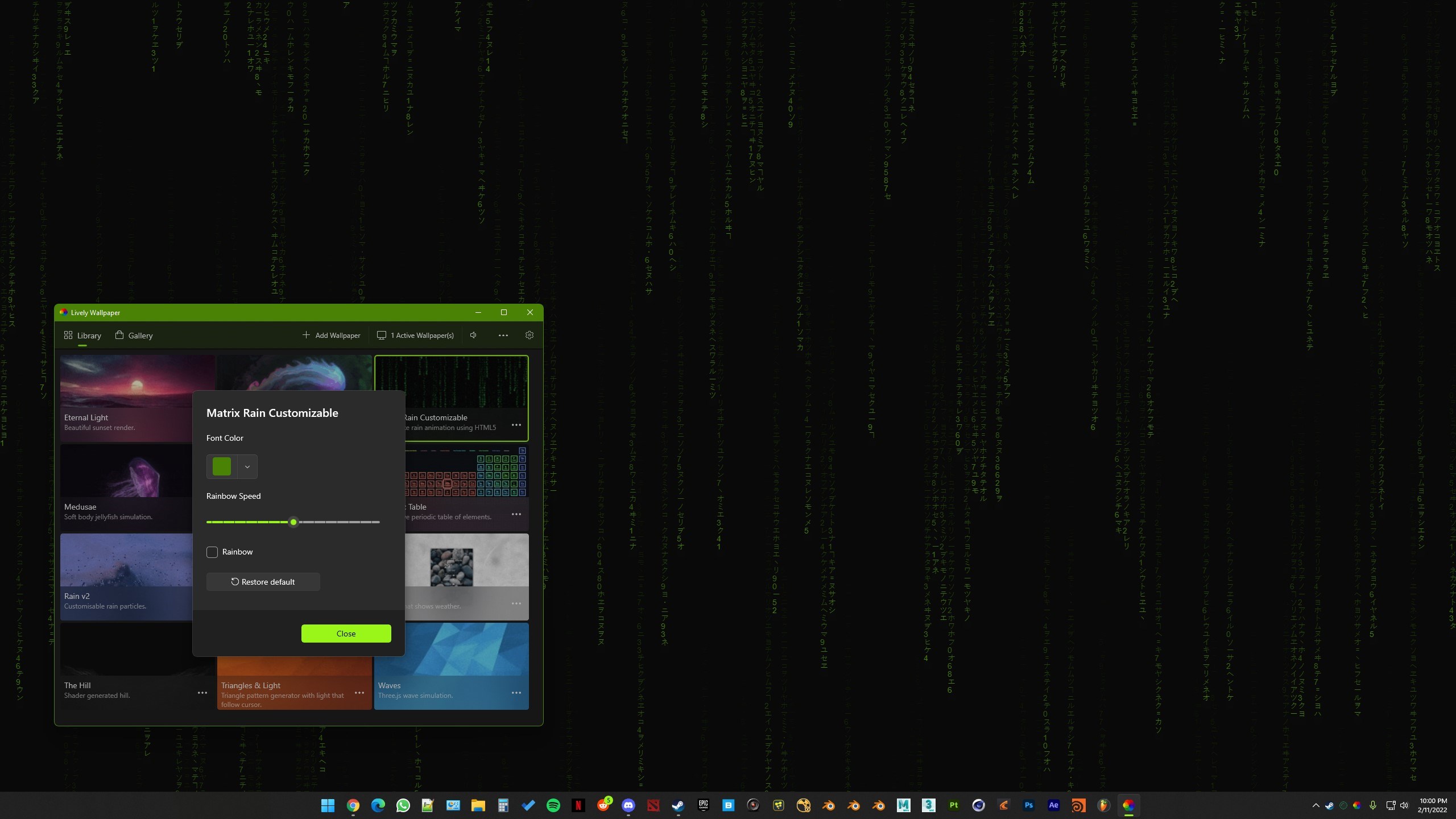Viewport: 1456px width, 819px height.
Task: Open Lively Wallpaper settings gear
Action: 529,335
